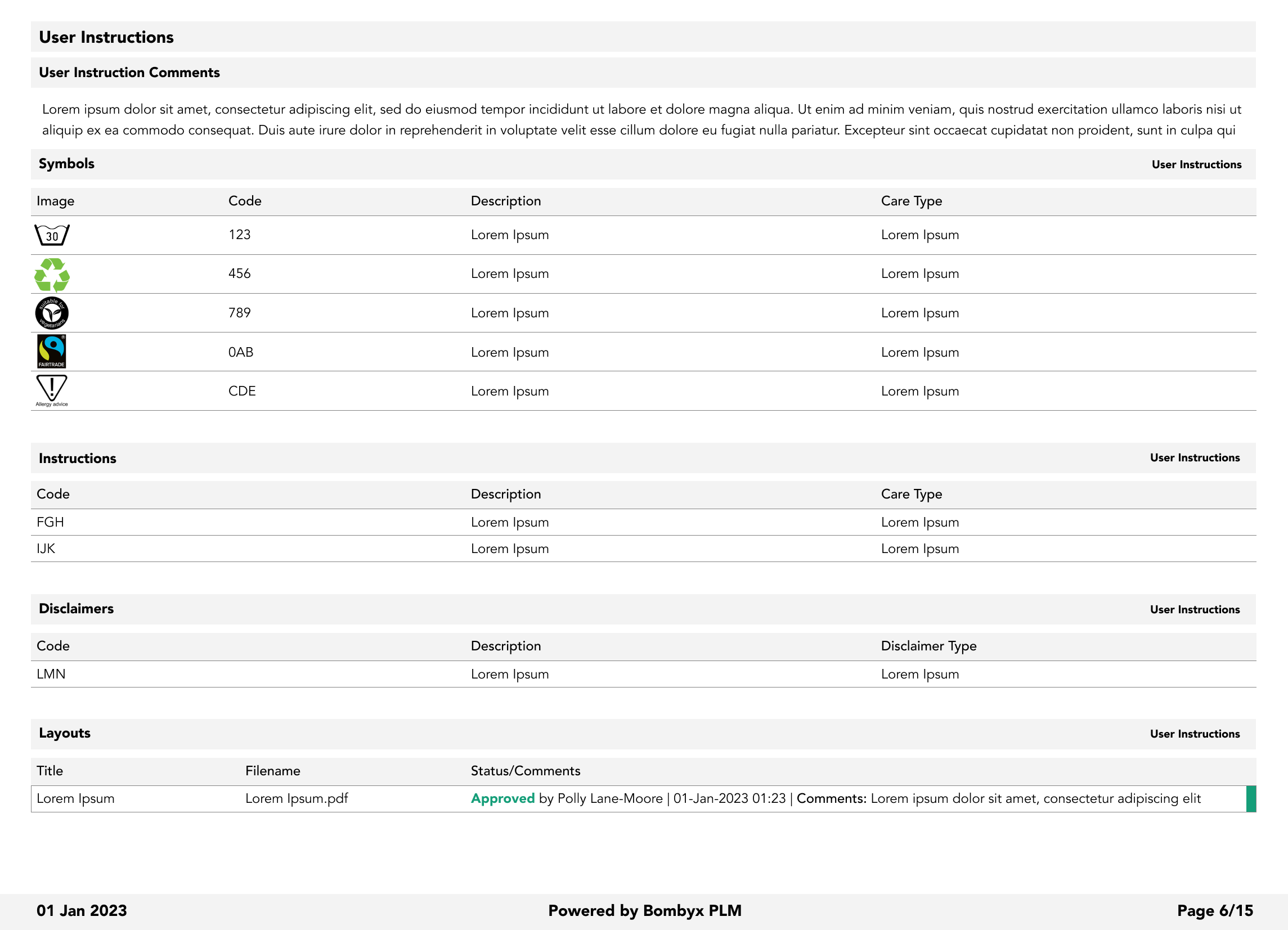The height and width of the screenshot is (930, 1288).
Task: Select code 0AB cell
Action: coord(241,352)
